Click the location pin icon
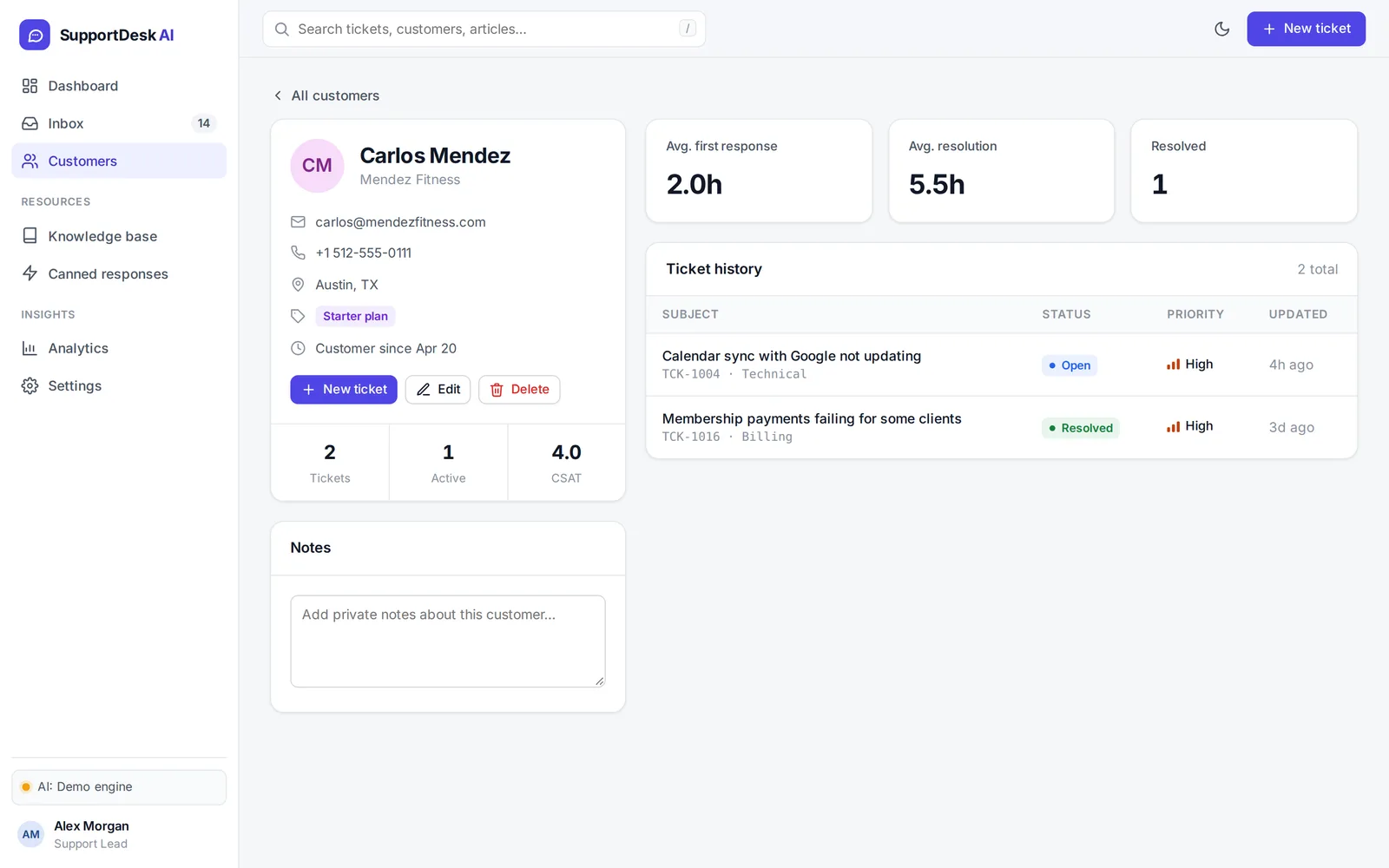 pos(298,285)
